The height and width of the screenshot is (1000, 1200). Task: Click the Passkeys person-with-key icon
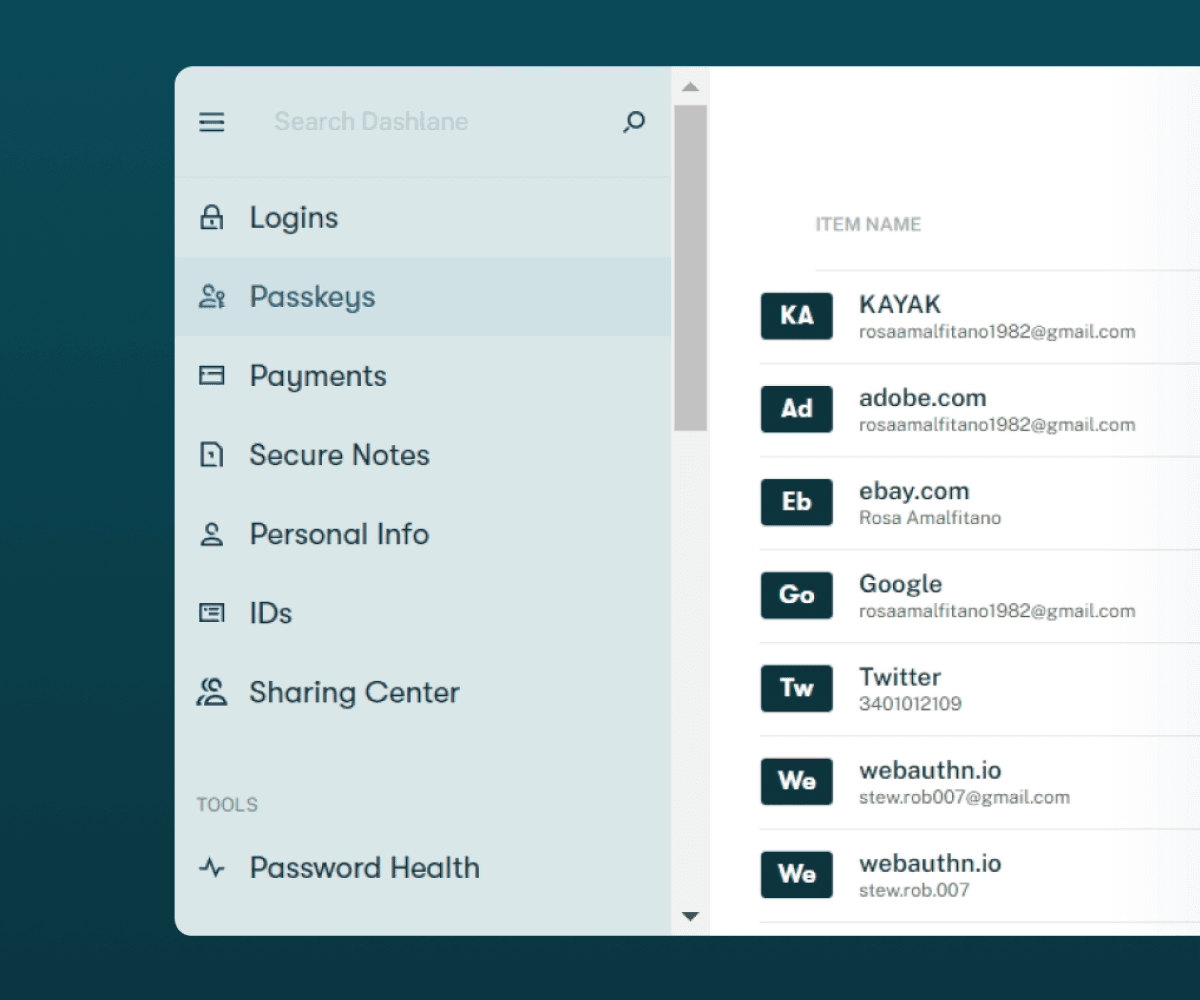(x=212, y=296)
